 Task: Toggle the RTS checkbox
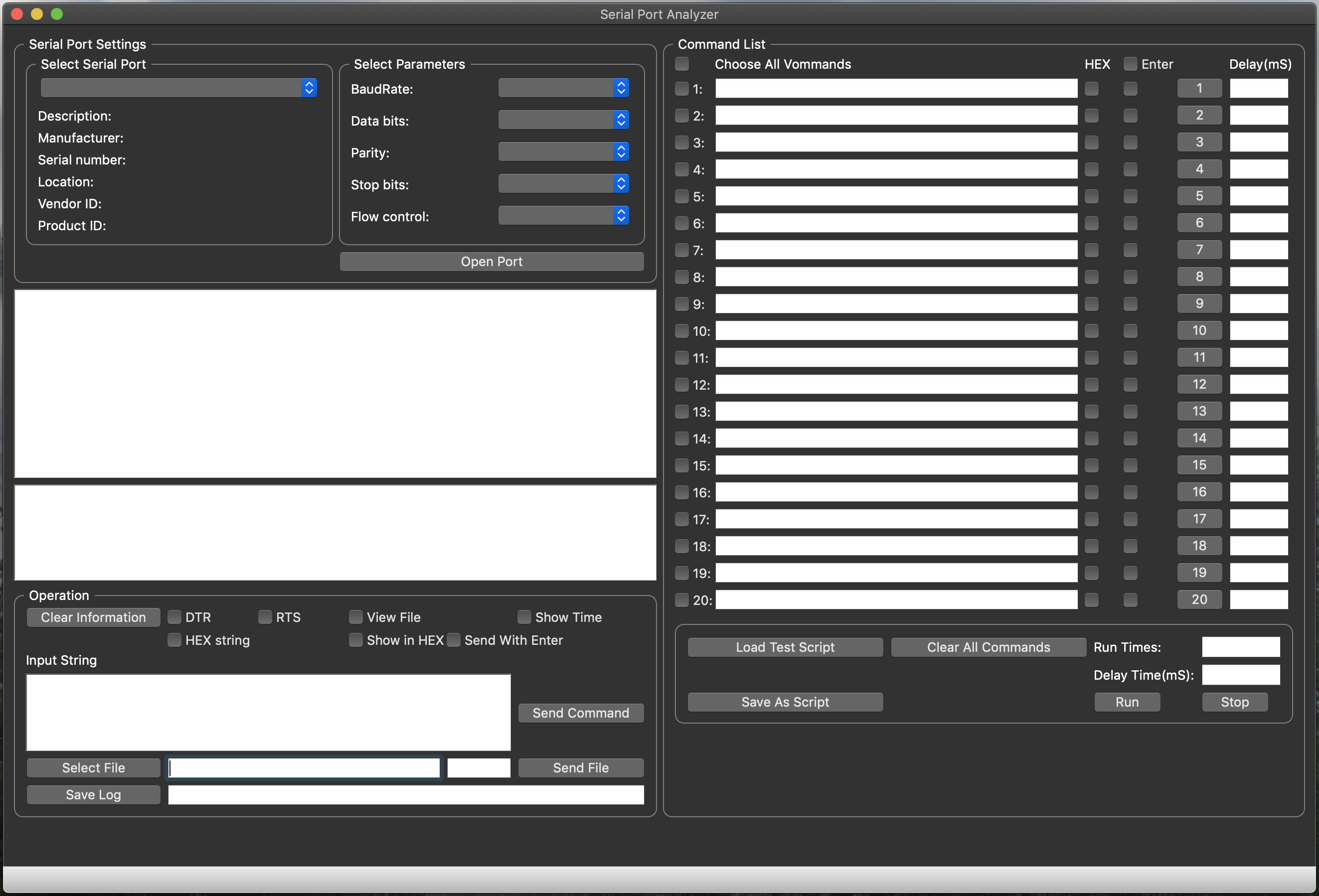[x=265, y=617]
